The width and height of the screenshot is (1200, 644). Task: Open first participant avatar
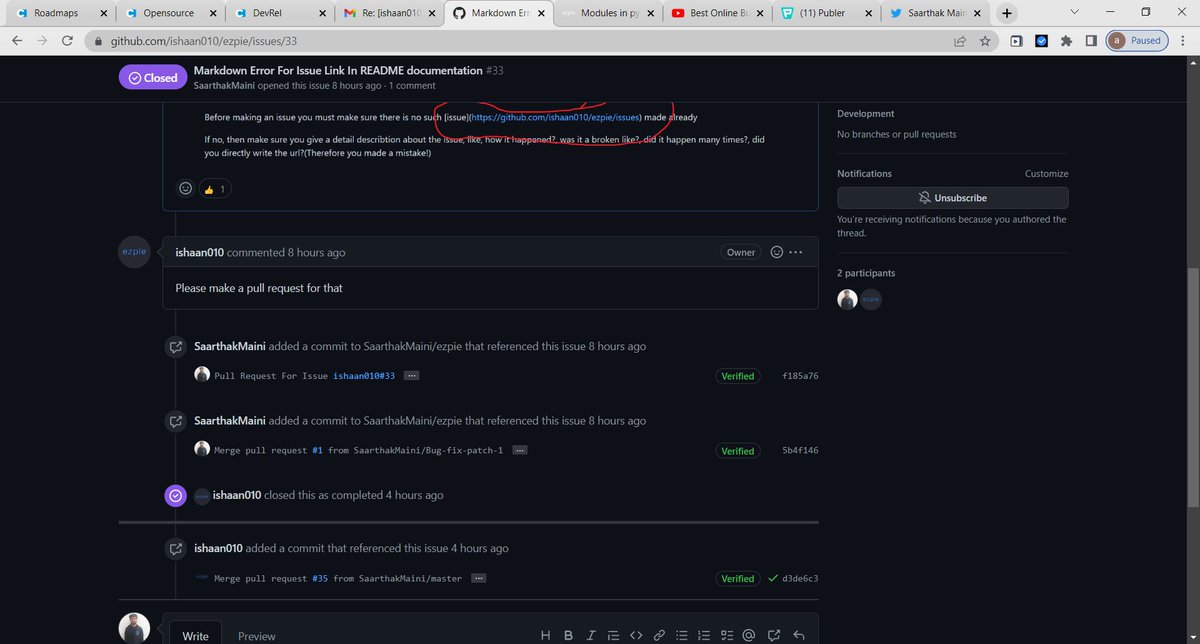tap(848, 299)
